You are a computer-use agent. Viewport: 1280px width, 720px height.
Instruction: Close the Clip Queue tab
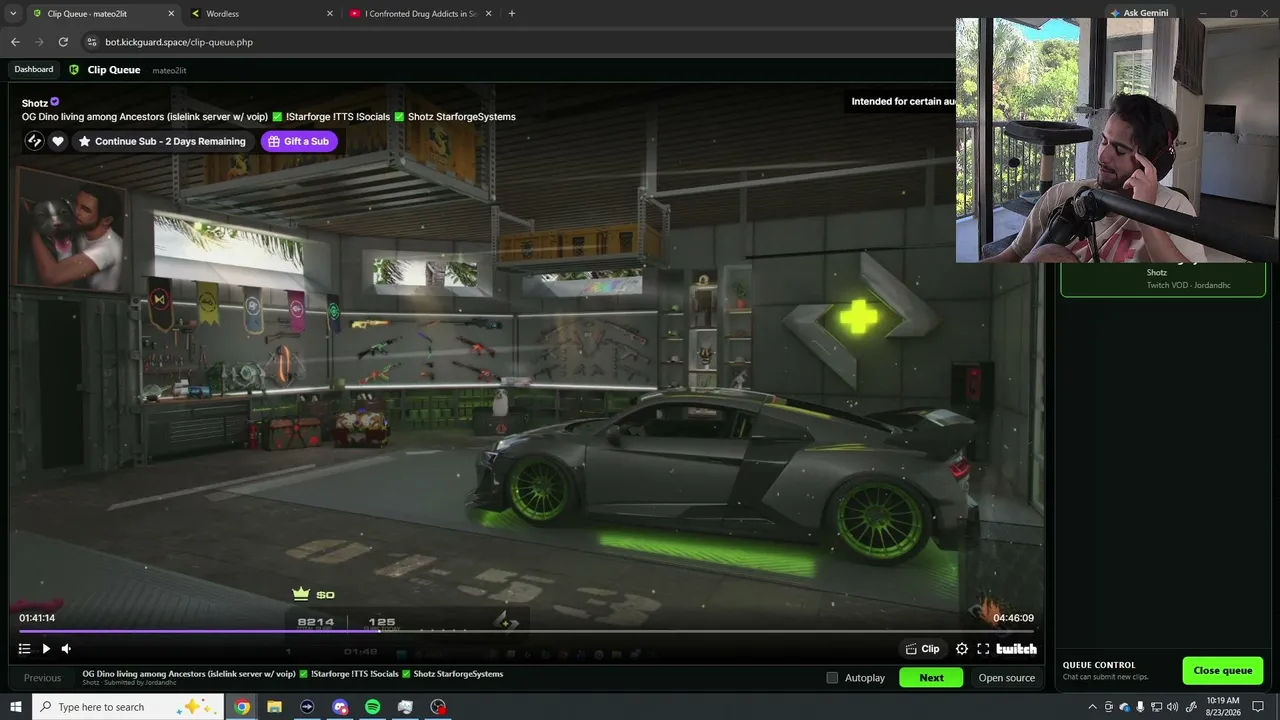[x=171, y=14]
